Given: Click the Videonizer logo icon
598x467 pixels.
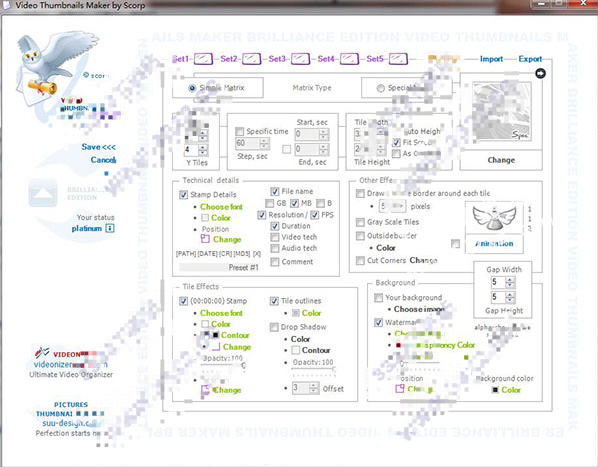Looking at the screenshot, I should point(42,353).
